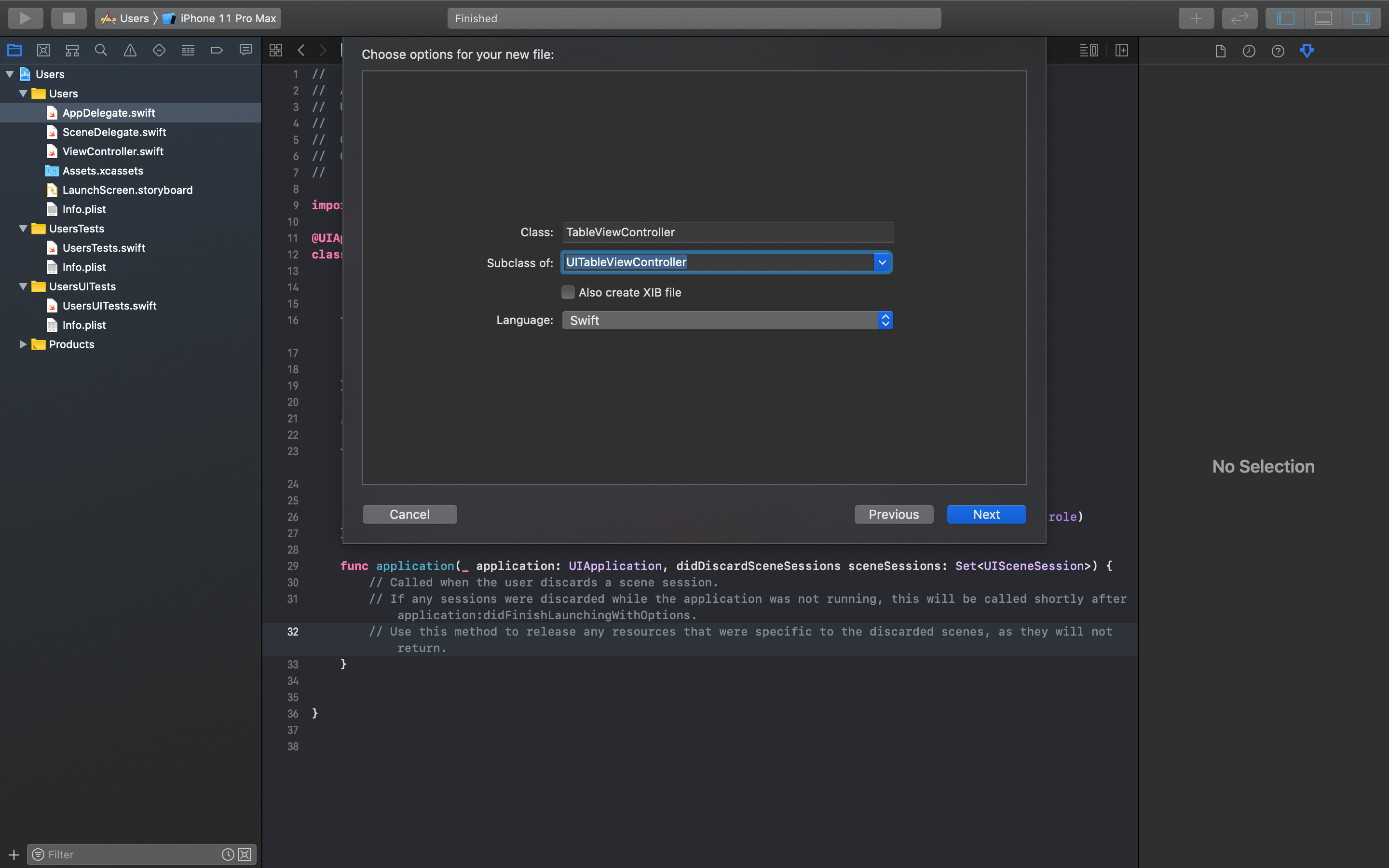This screenshot has width=1389, height=868.
Task: Show the Quick Help inspector
Action: 1278,51
